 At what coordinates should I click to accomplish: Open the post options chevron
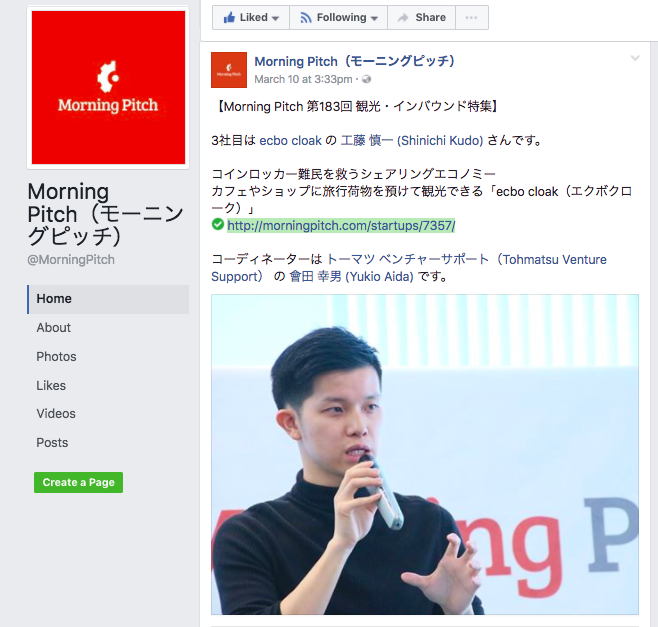click(635, 58)
